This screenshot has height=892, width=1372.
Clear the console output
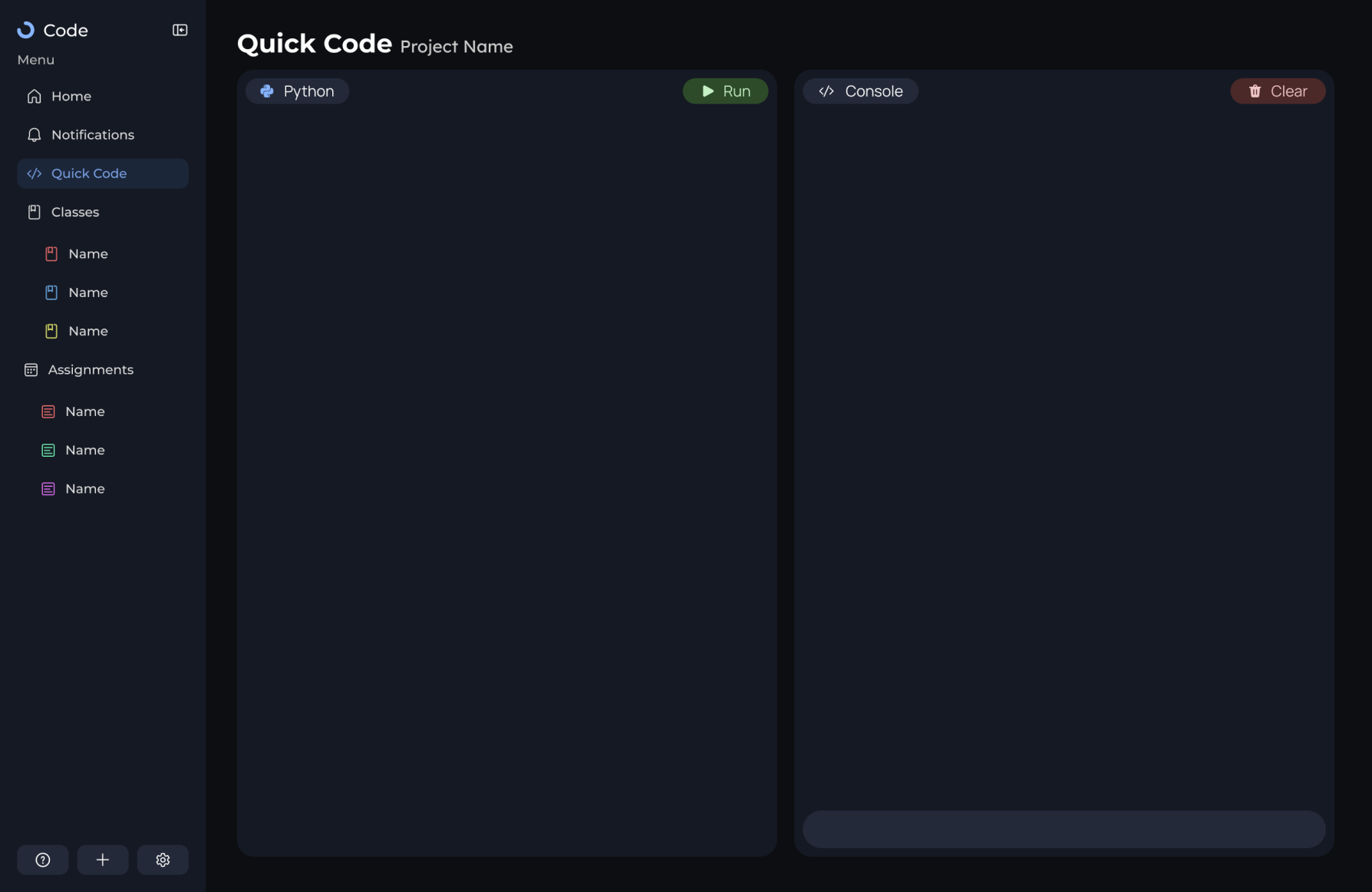click(1278, 91)
